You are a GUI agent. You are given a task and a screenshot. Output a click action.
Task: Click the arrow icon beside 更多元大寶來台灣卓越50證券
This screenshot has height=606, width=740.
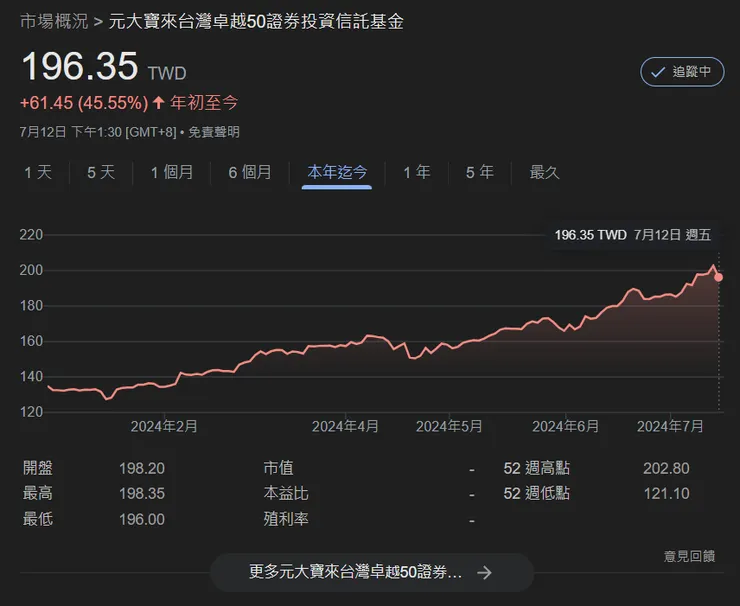click(484, 573)
